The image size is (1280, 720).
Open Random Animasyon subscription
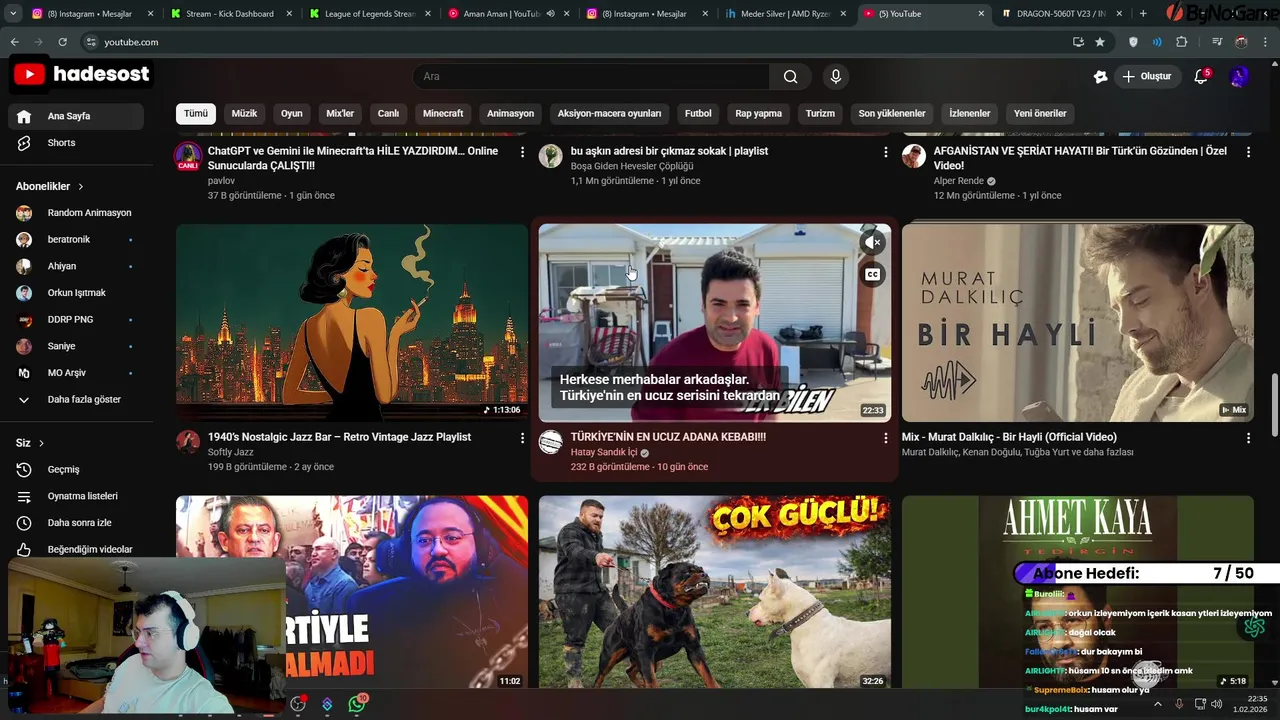(76, 213)
